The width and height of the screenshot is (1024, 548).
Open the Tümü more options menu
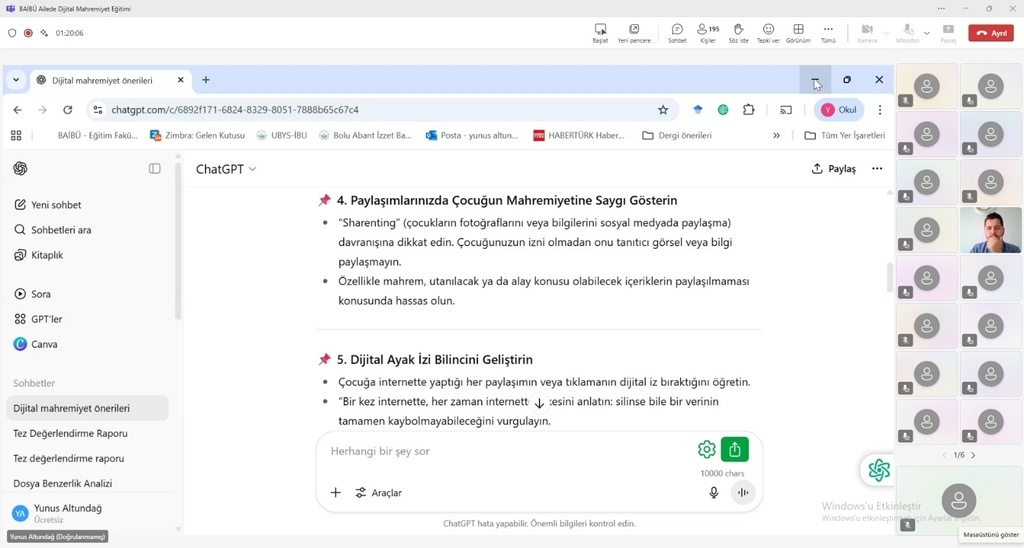(x=828, y=33)
